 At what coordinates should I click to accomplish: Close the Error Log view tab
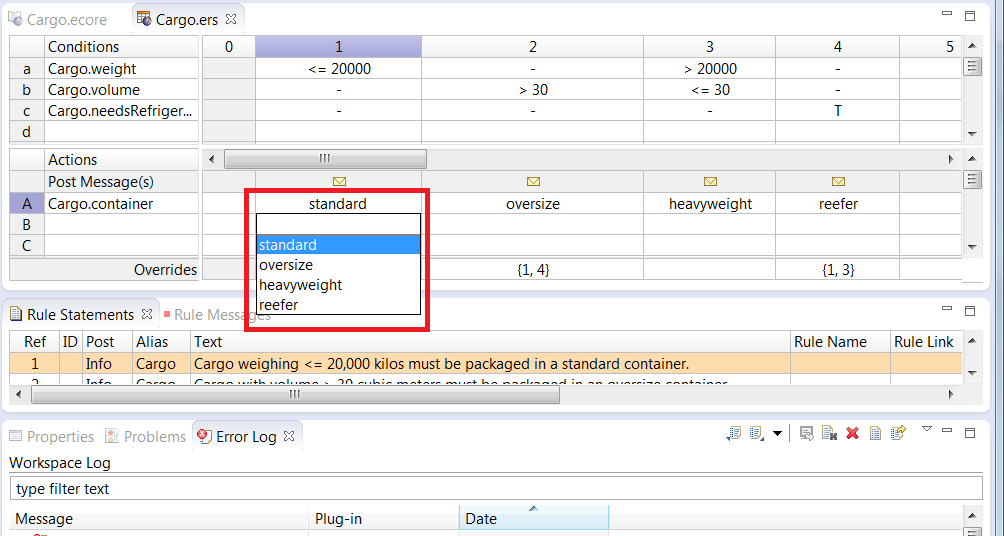[289, 436]
